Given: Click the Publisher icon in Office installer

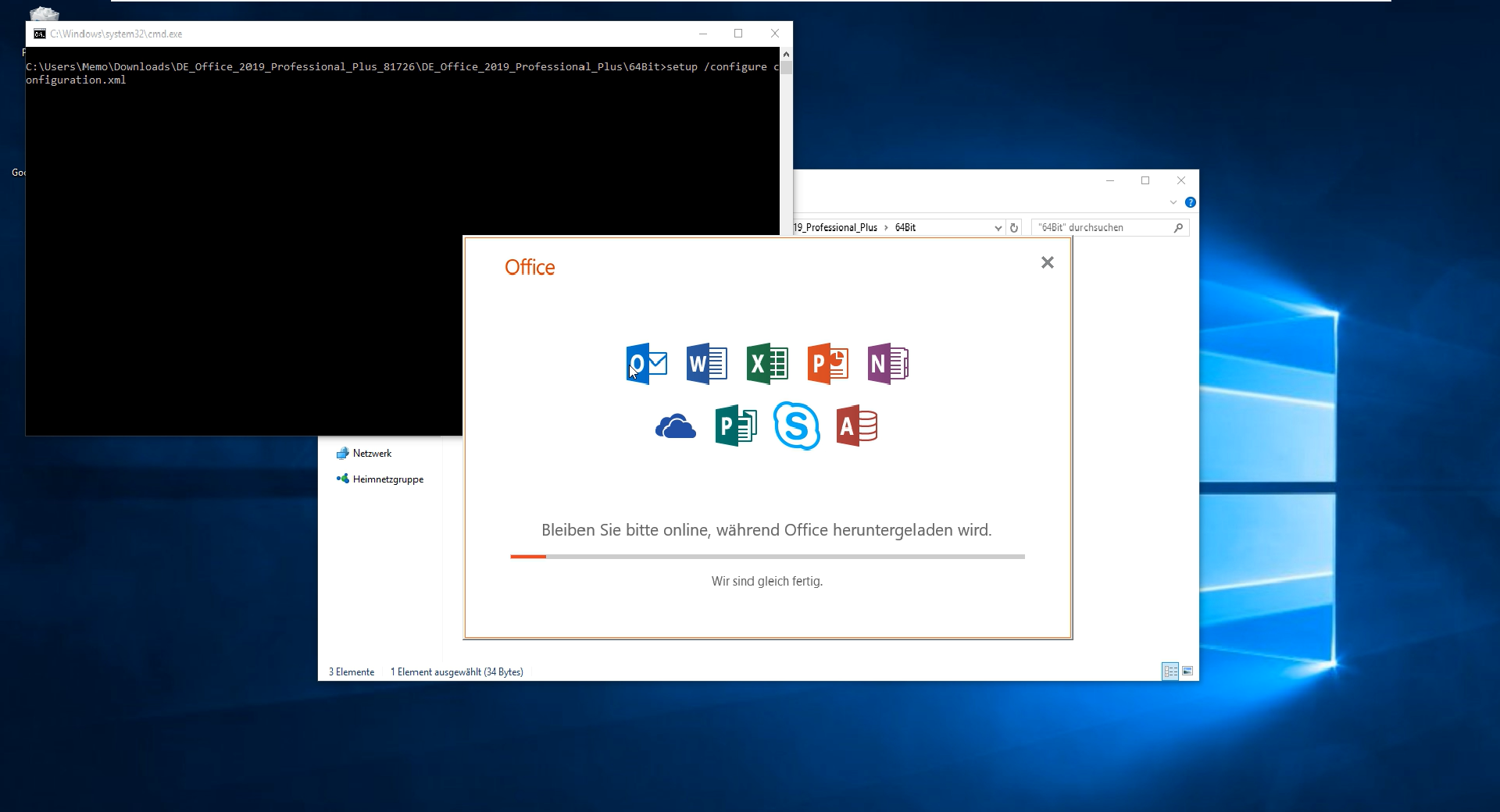Looking at the screenshot, I should coord(736,426).
